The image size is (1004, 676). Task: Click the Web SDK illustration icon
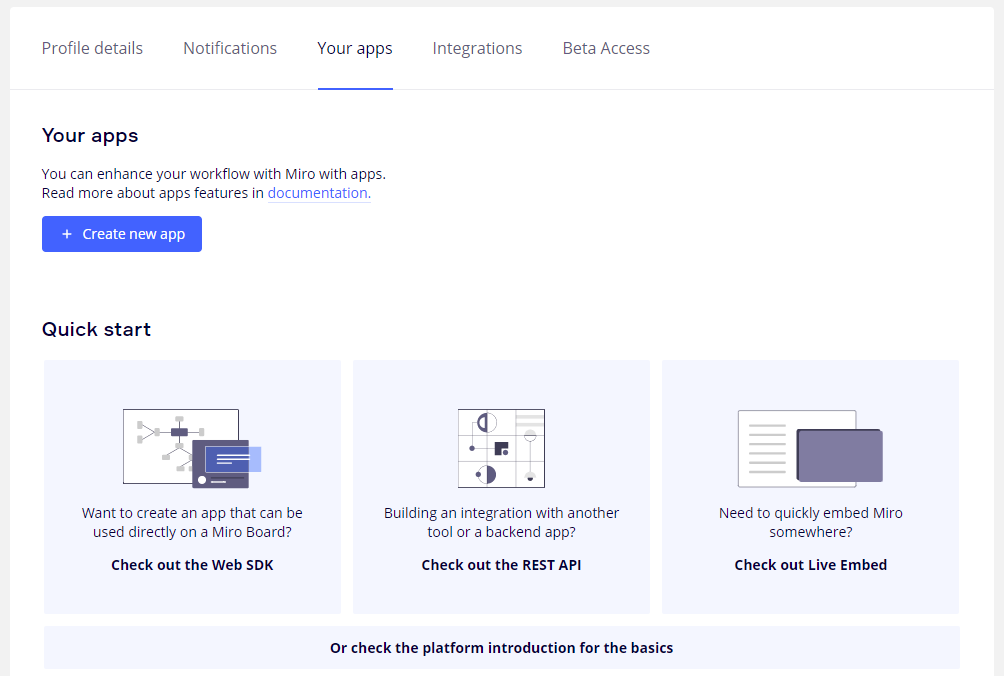192,449
